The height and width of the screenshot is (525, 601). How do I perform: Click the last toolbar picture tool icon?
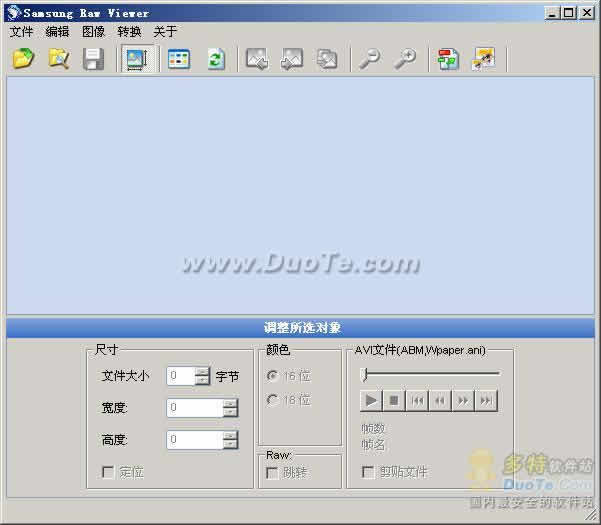[484, 59]
